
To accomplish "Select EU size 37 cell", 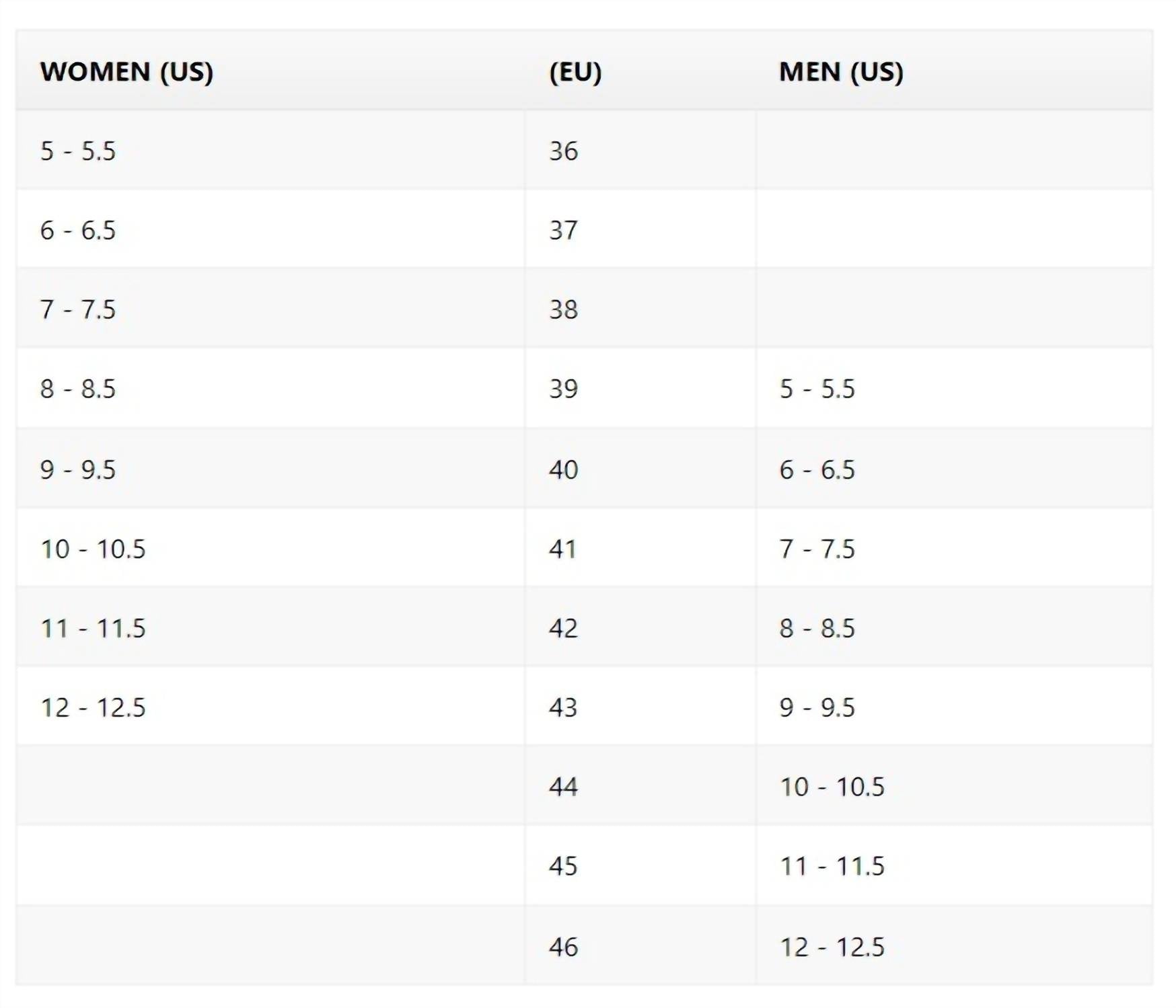I will tap(564, 230).
